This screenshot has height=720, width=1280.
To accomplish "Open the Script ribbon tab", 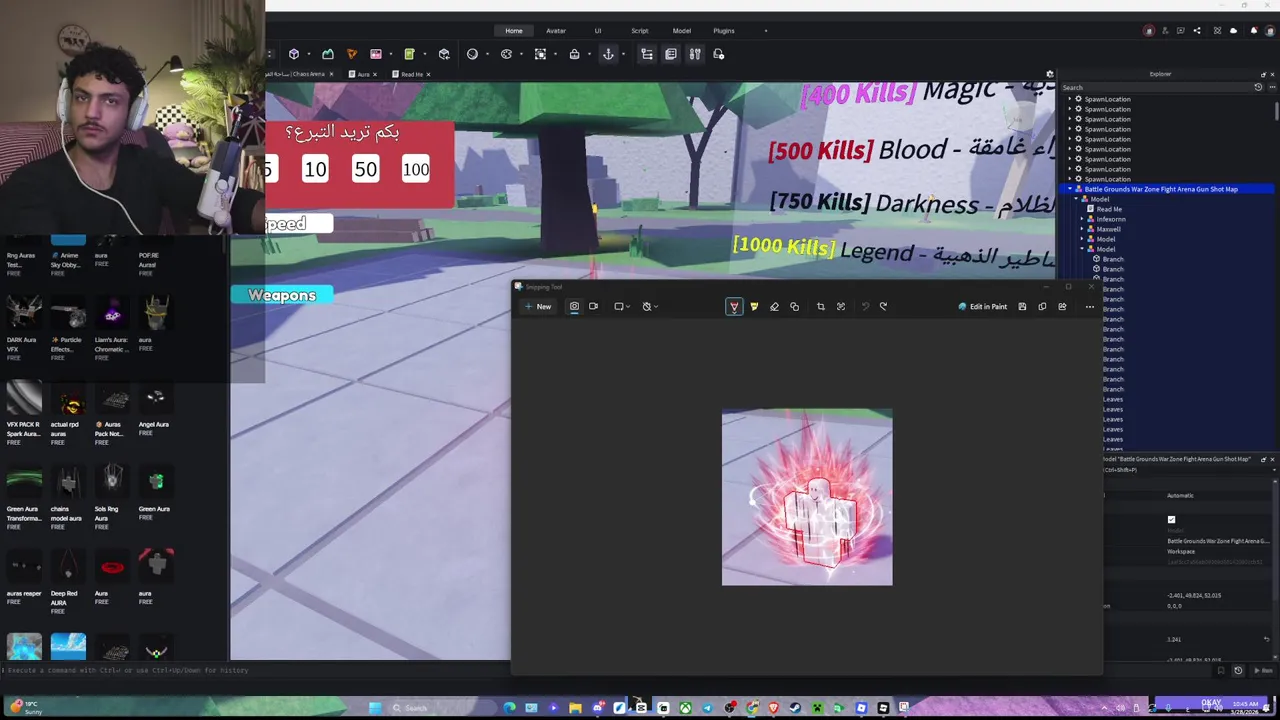I will click(x=640, y=31).
